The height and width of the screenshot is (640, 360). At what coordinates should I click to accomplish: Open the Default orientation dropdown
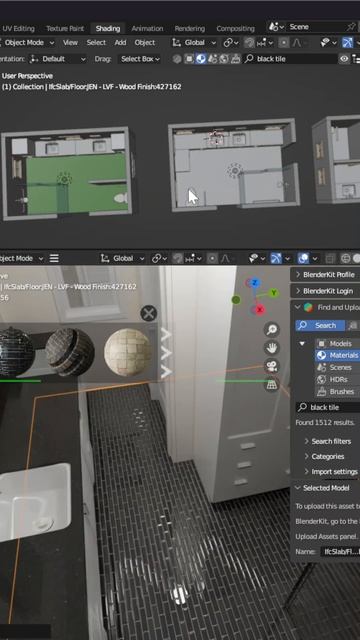point(58,59)
